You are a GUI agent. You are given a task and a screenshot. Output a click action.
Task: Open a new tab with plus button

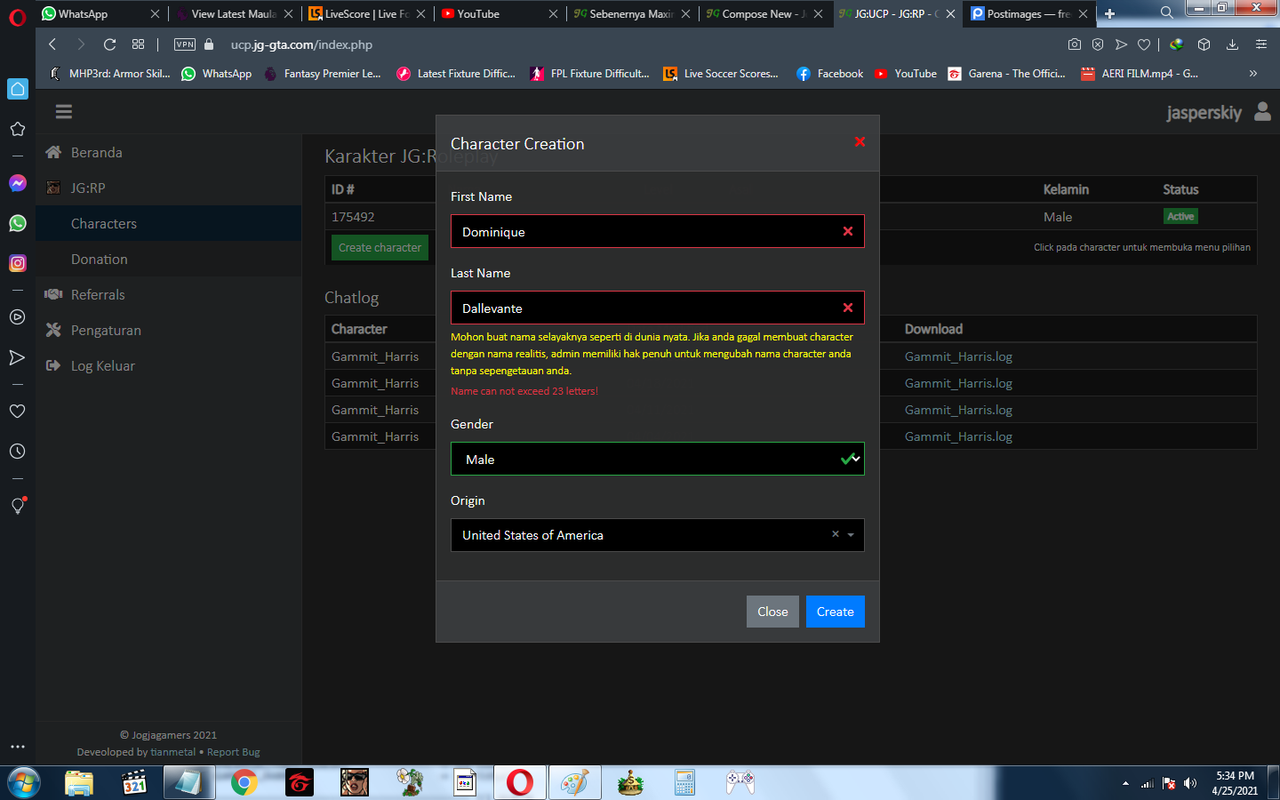1110,14
